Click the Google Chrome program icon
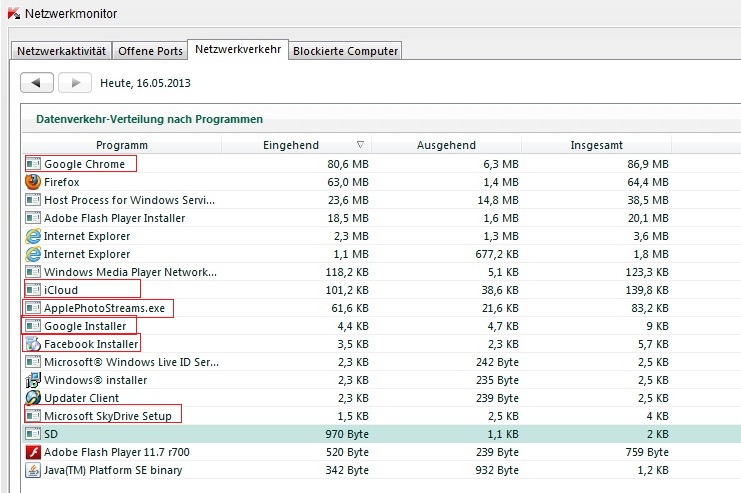This screenshot has width=741, height=493. [33, 164]
